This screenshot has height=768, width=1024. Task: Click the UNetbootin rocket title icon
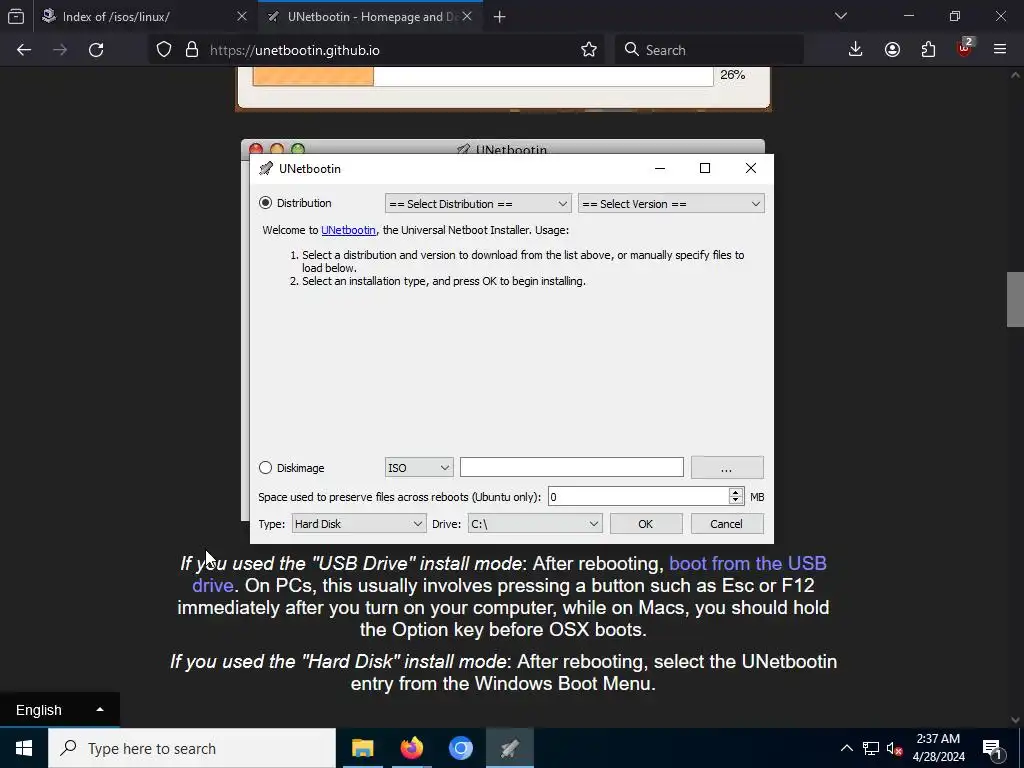click(266, 168)
